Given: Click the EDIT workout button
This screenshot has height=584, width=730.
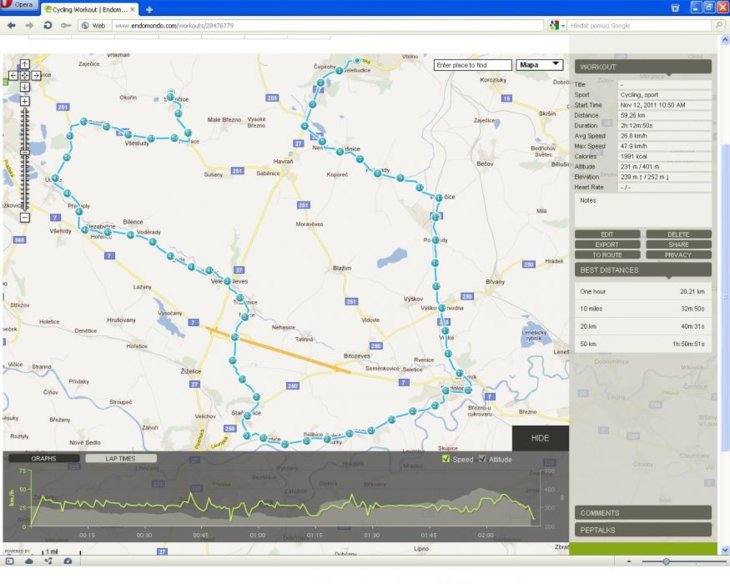Looking at the screenshot, I should click(607, 234).
